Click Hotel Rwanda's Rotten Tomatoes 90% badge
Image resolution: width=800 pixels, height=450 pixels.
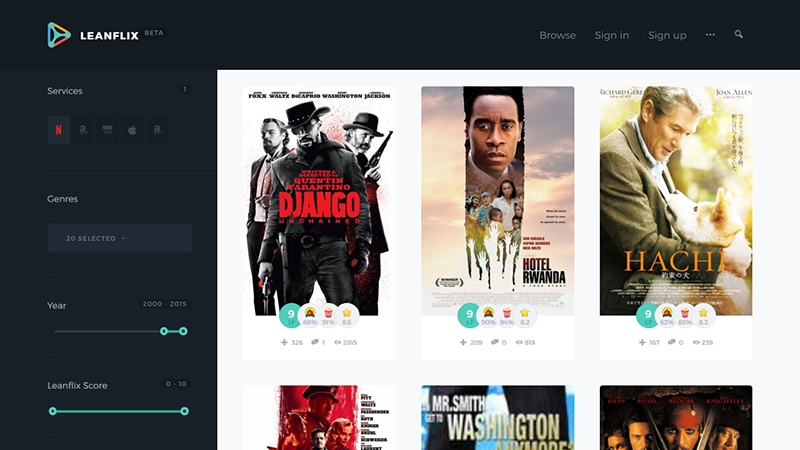tap(488, 316)
